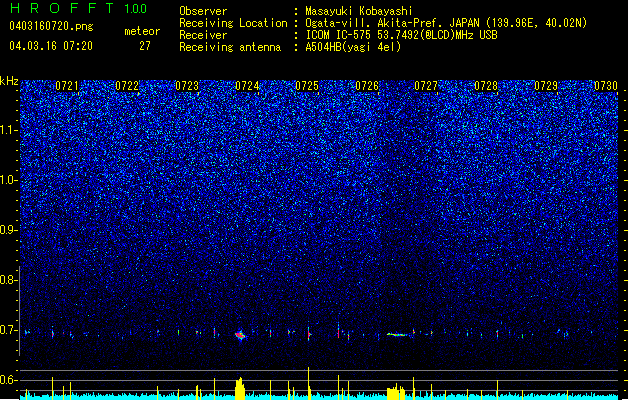
Task: Click the date stamp 04.03.16 07:20
Action: coord(51,46)
